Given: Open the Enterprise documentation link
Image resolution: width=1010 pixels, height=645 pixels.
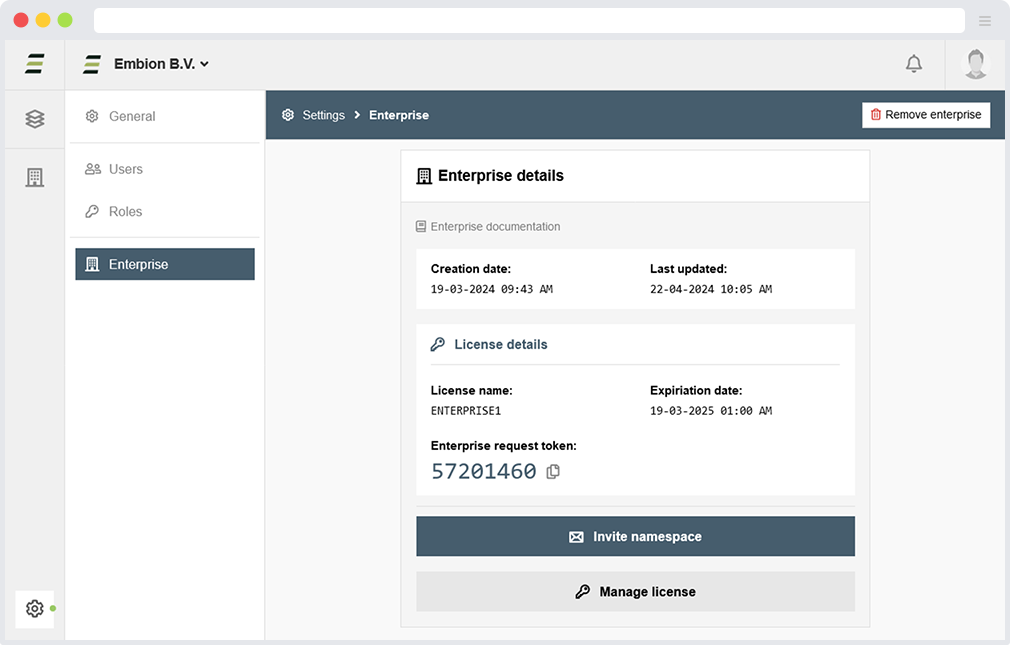Looking at the screenshot, I should 494,227.
